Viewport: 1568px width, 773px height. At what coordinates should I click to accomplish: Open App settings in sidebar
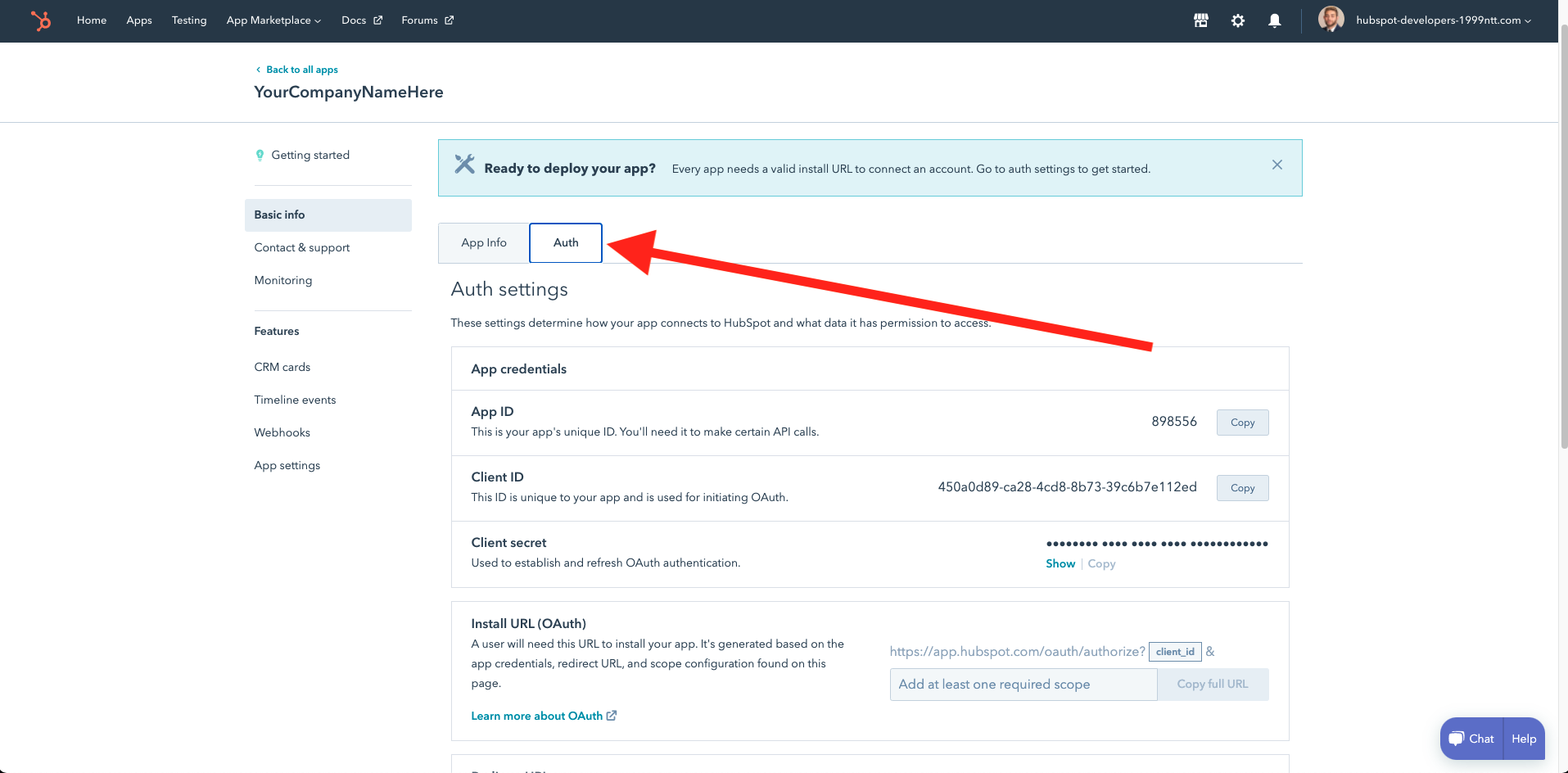click(287, 465)
